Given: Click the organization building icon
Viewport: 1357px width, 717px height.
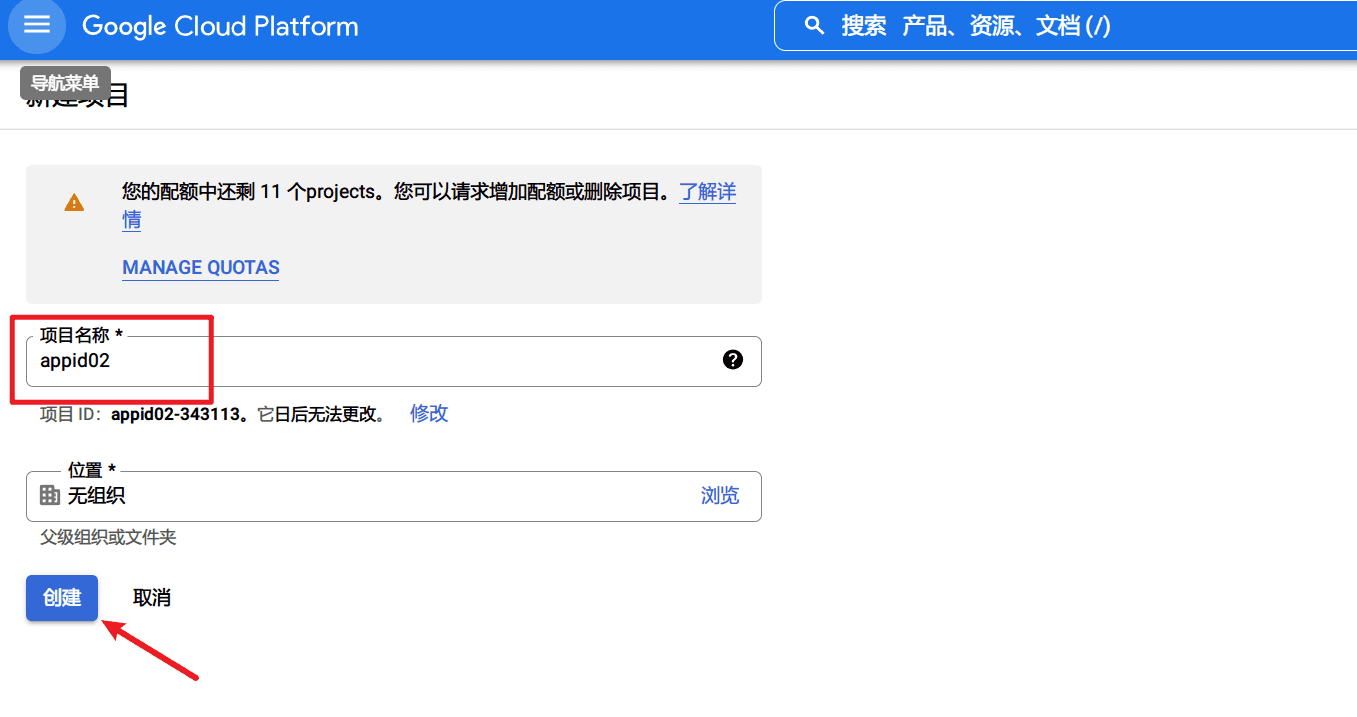Looking at the screenshot, I should tap(49, 495).
